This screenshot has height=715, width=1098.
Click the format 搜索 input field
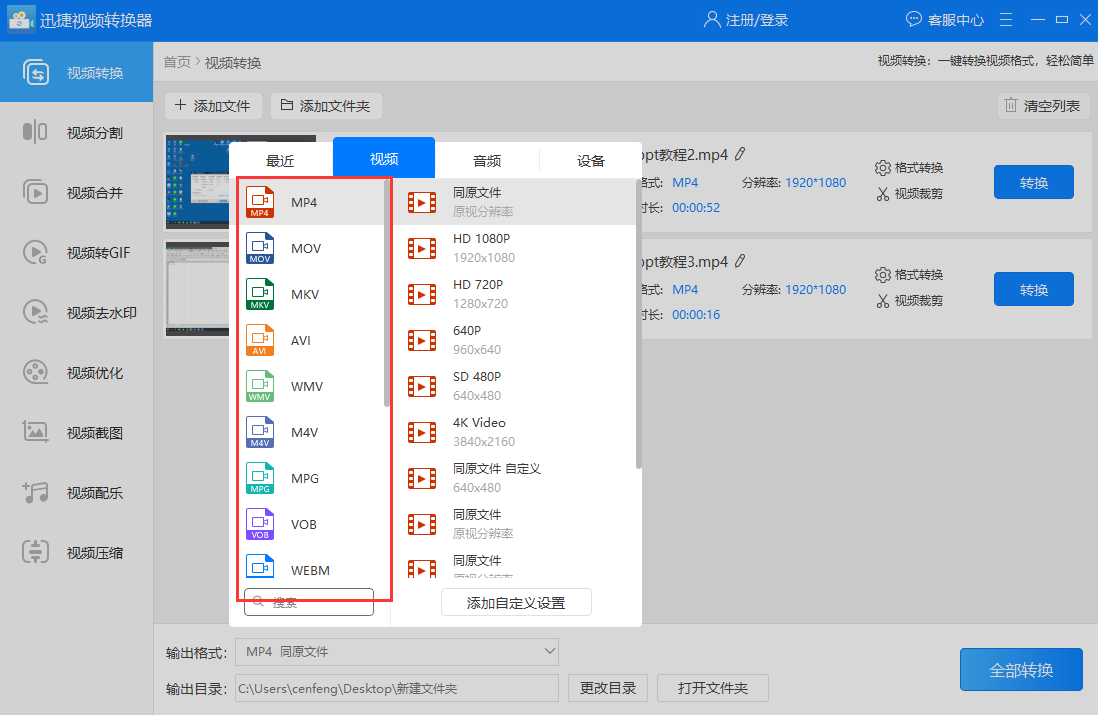click(x=309, y=602)
